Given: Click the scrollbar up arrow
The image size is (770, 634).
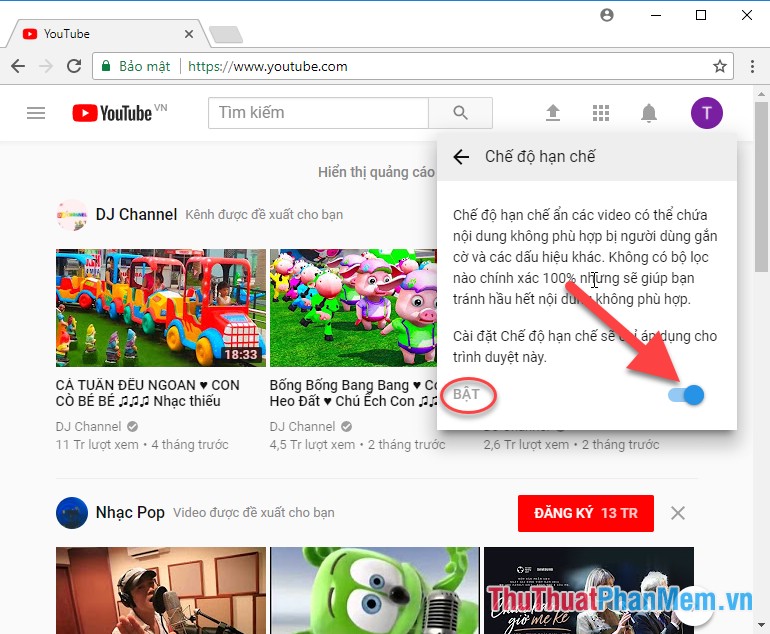Looking at the screenshot, I should 761,93.
